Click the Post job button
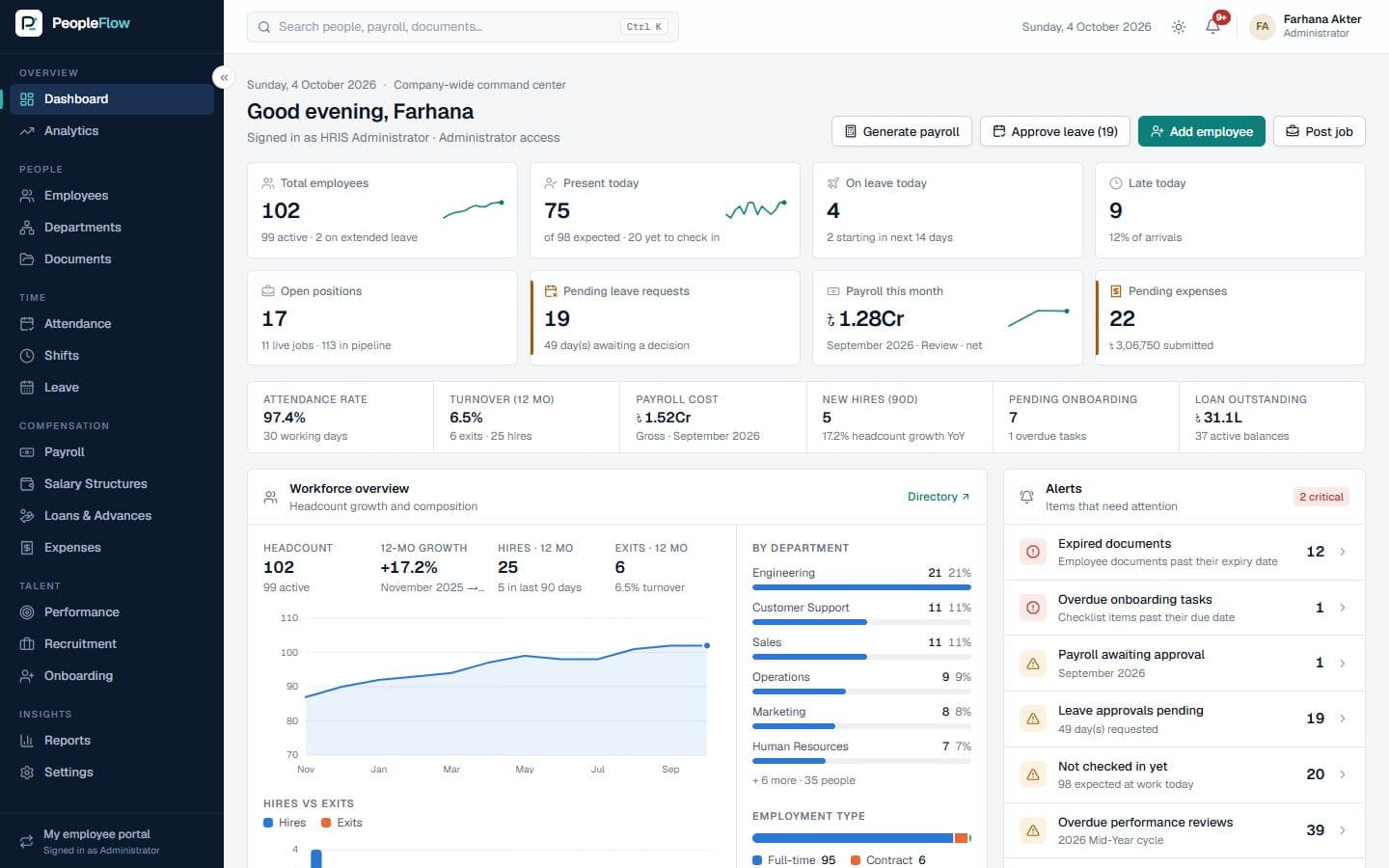 [x=1320, y=131]
